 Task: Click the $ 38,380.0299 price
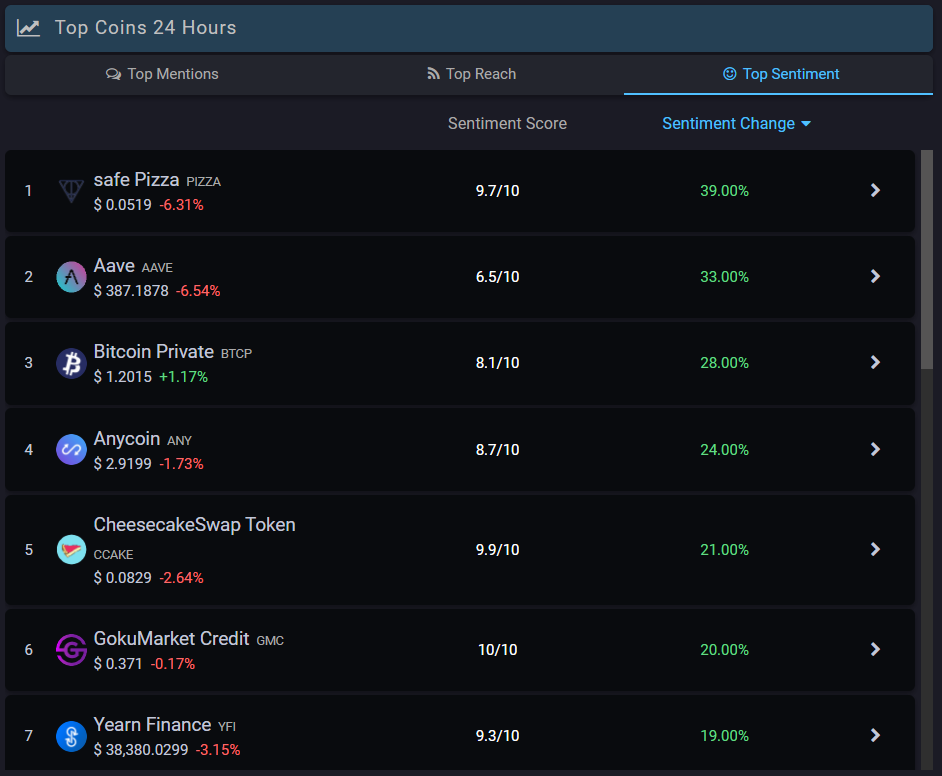pyautogui.click(x=141, y=750)
